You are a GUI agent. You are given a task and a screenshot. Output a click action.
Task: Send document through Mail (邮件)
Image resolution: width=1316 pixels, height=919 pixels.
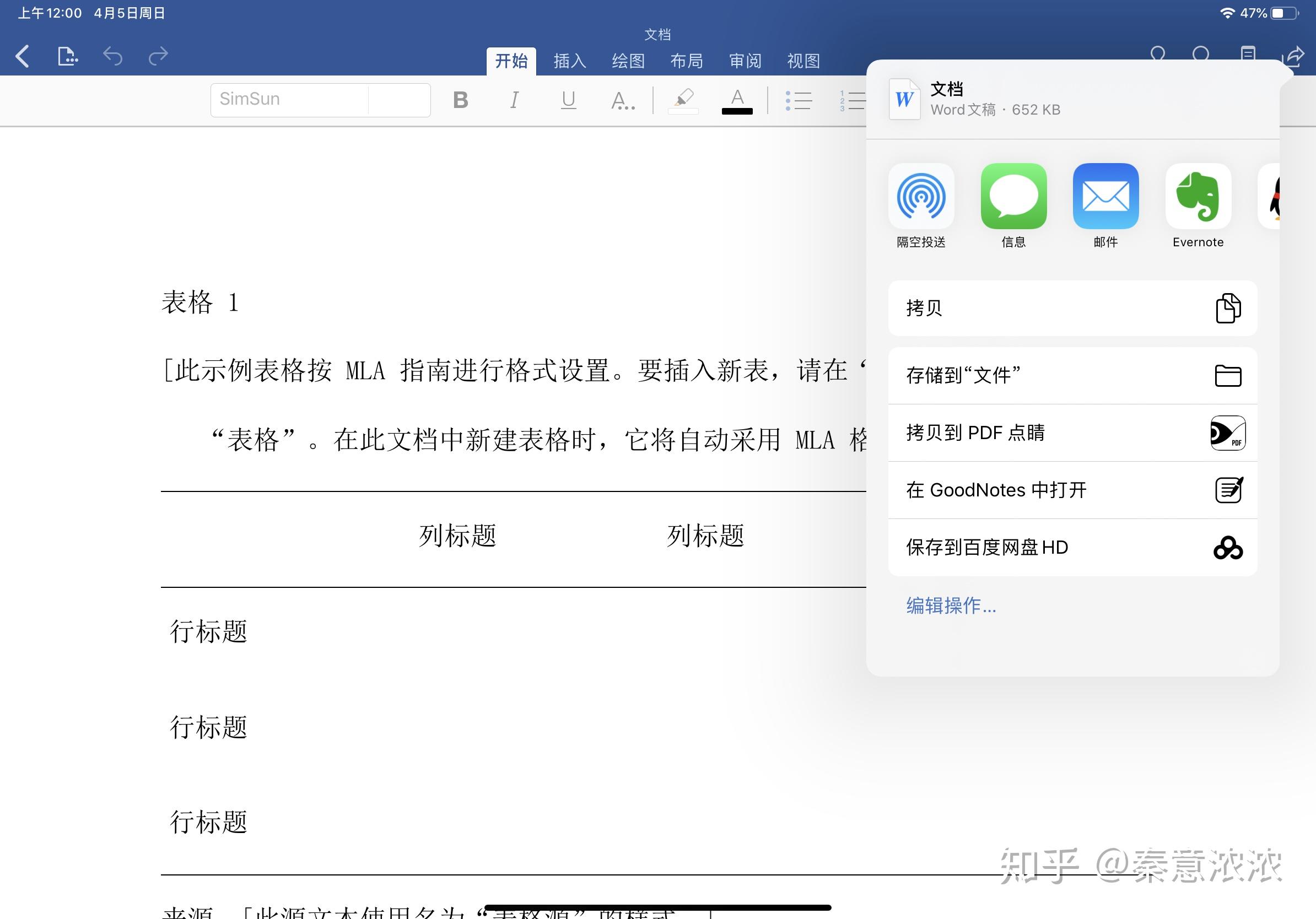point(1105,197)
